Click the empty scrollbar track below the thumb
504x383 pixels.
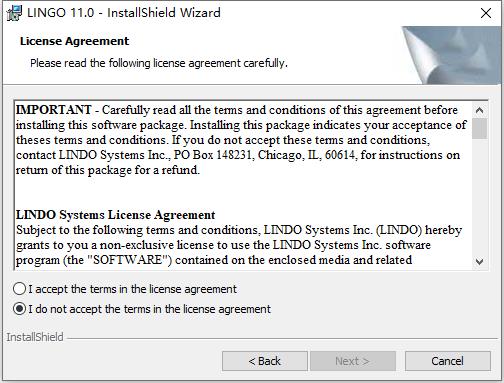click(479, 197)
